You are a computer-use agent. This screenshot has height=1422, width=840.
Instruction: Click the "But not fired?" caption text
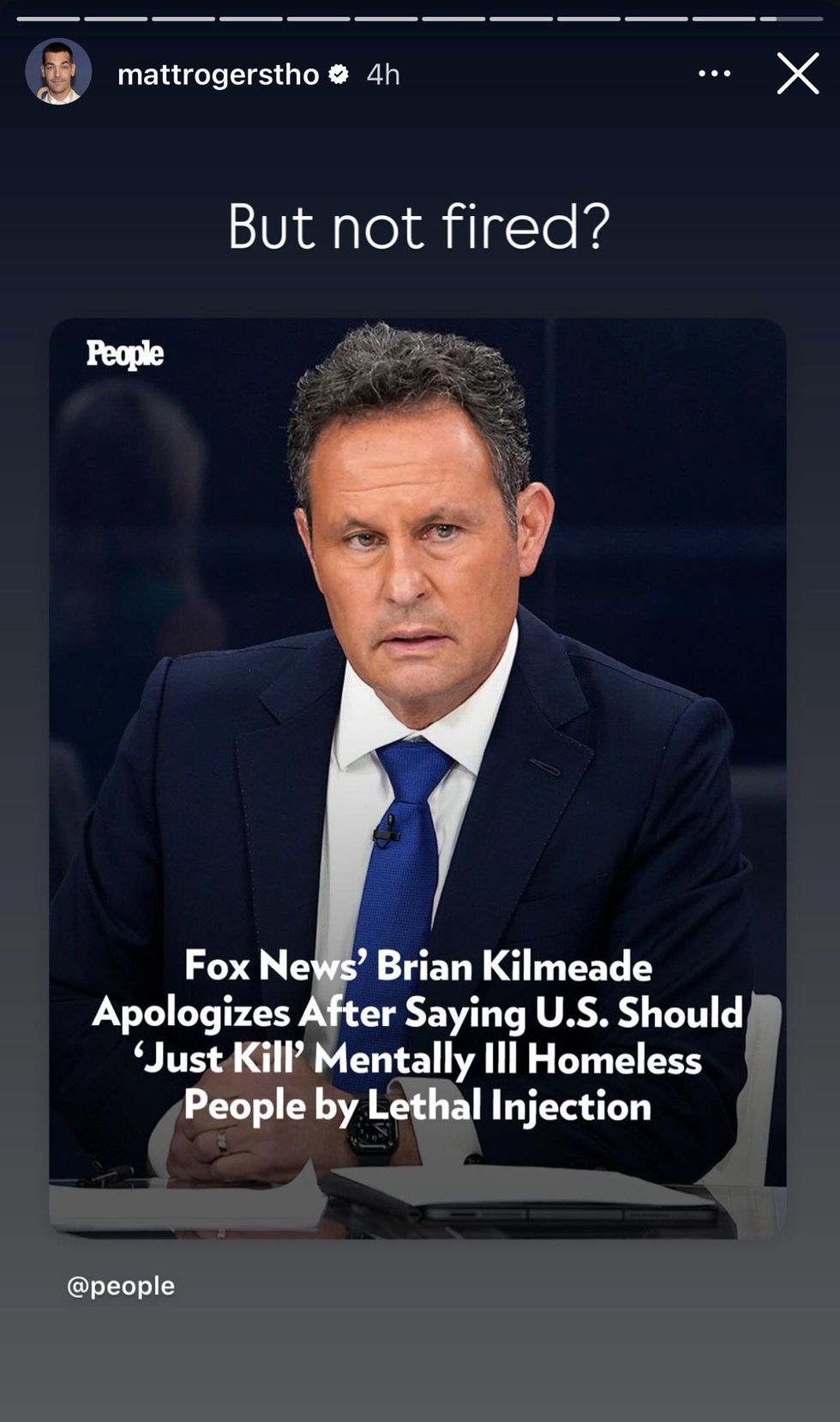419,227
